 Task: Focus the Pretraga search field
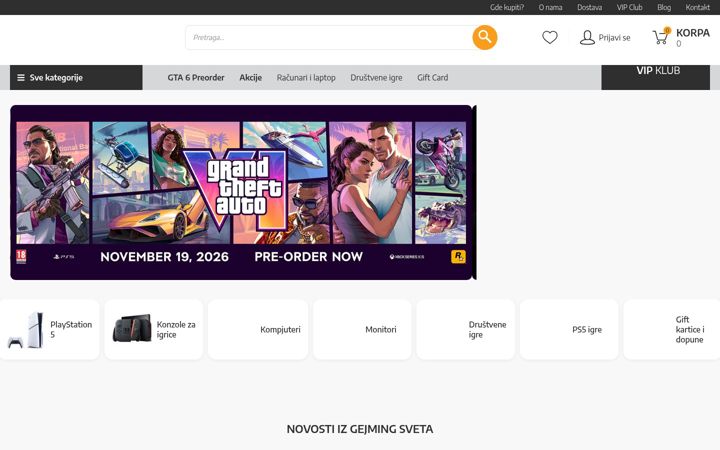[x=329, y=37]
